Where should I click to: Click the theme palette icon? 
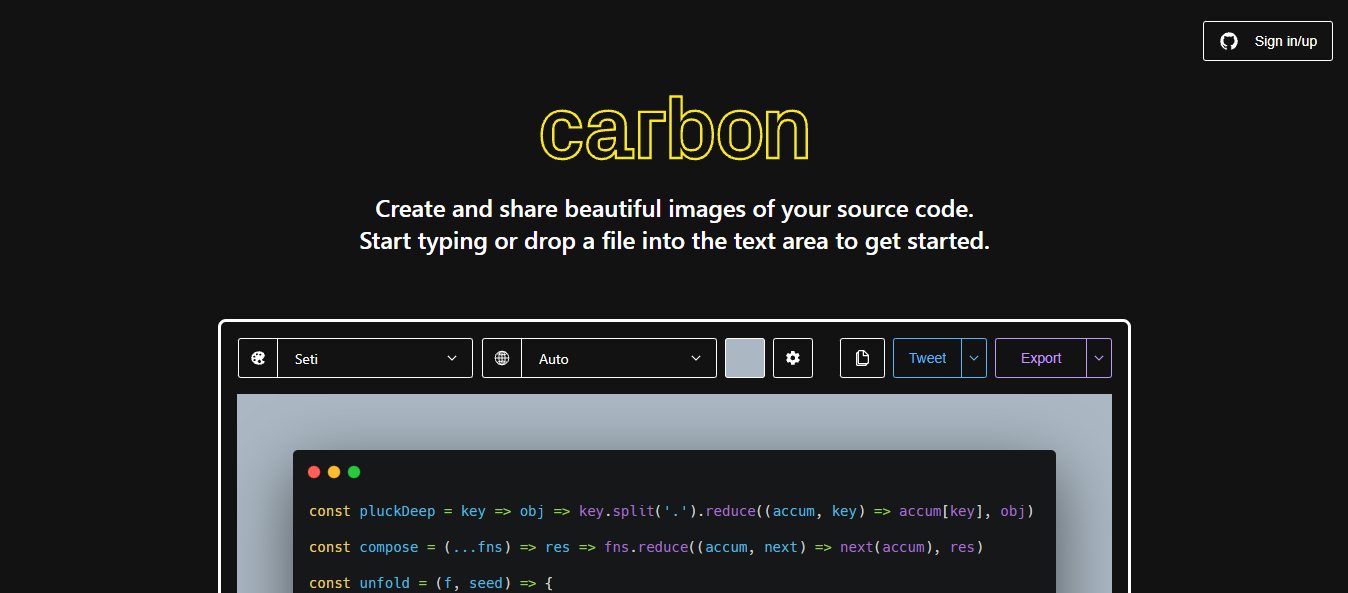tap(258, 358)
